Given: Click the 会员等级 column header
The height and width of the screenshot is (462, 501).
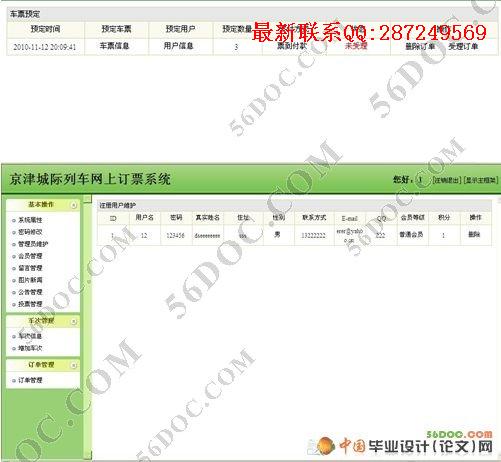Looking at the screenshot, I should pyautogui.click(x=412, y=218).
